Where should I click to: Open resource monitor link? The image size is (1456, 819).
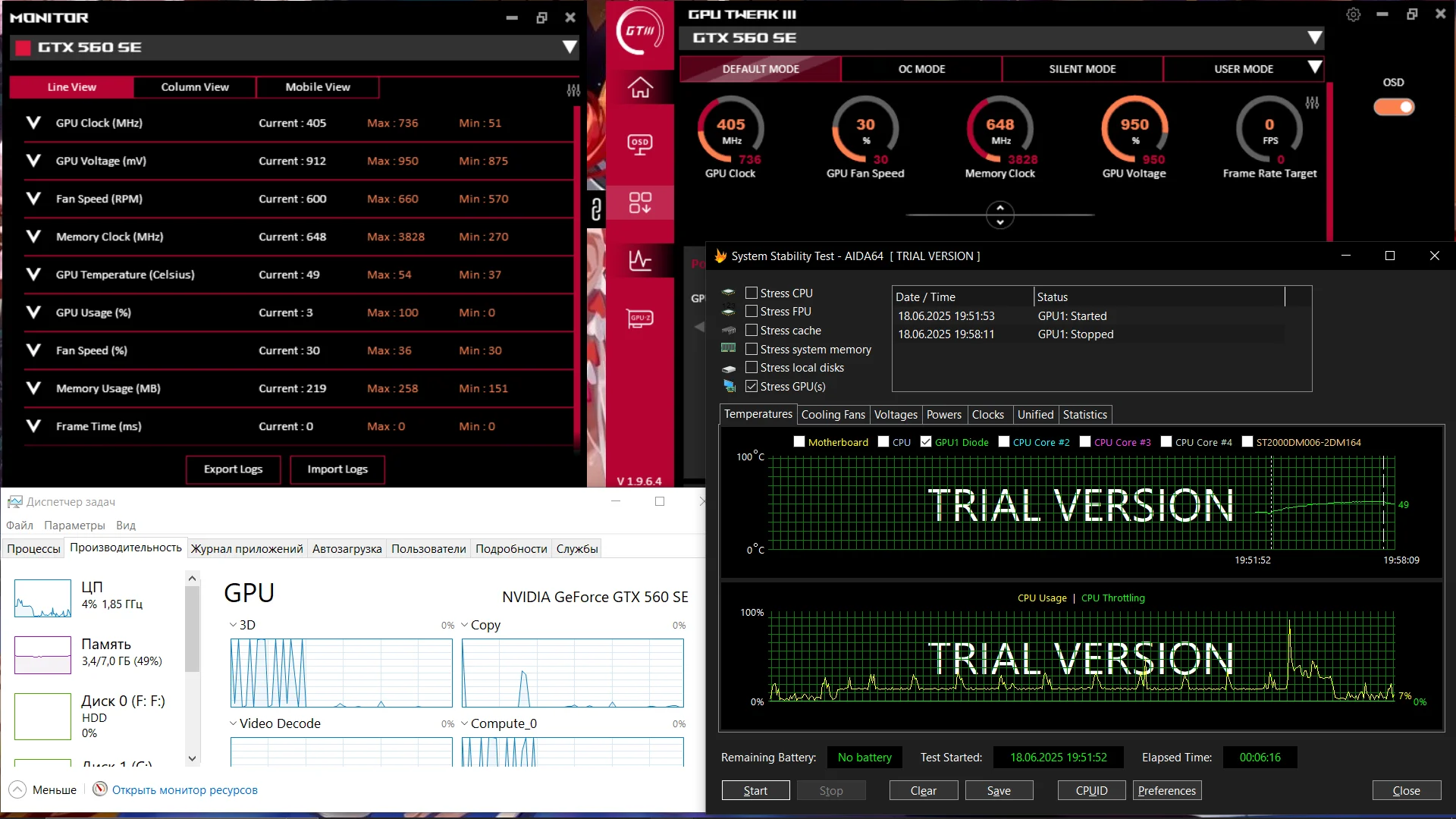tap(184, 790)
